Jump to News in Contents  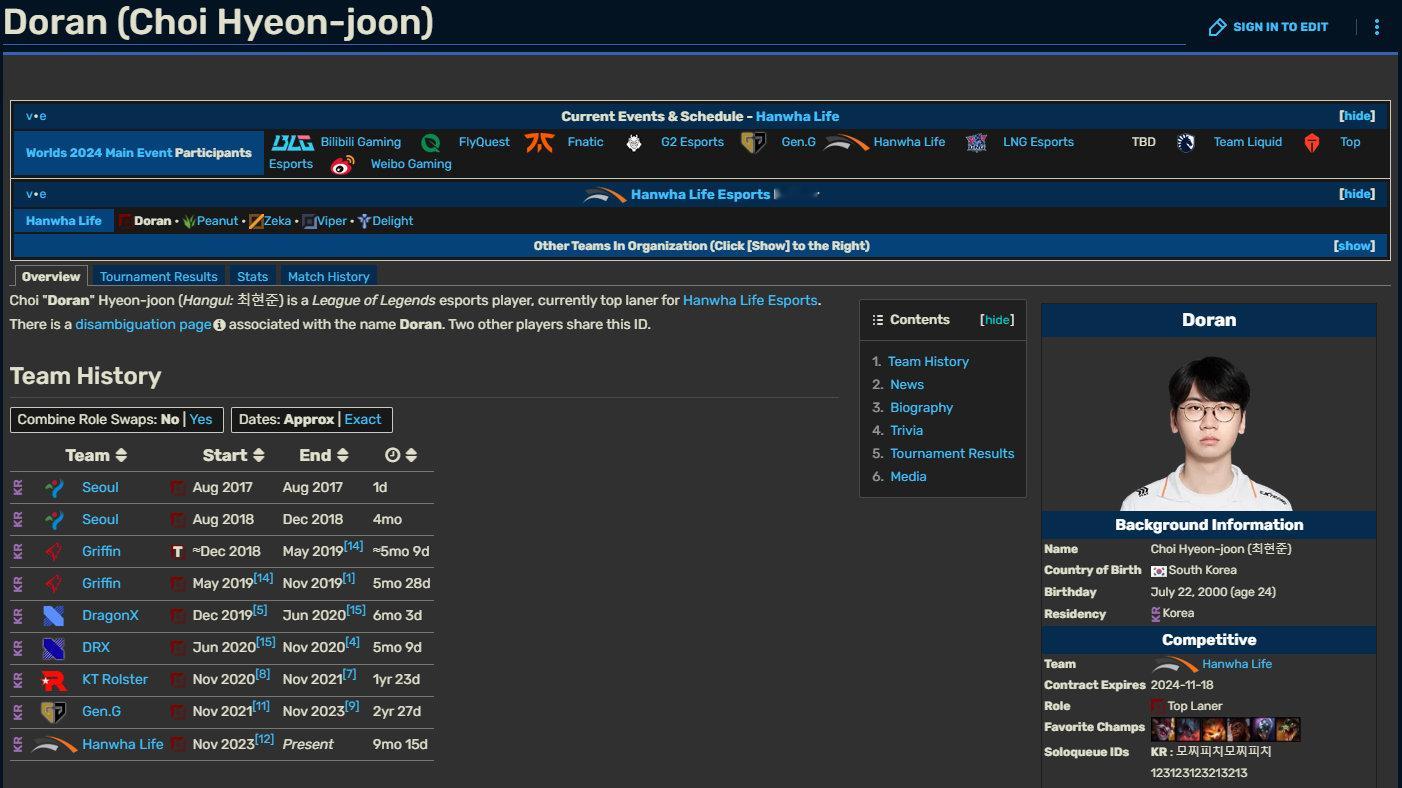907,385
